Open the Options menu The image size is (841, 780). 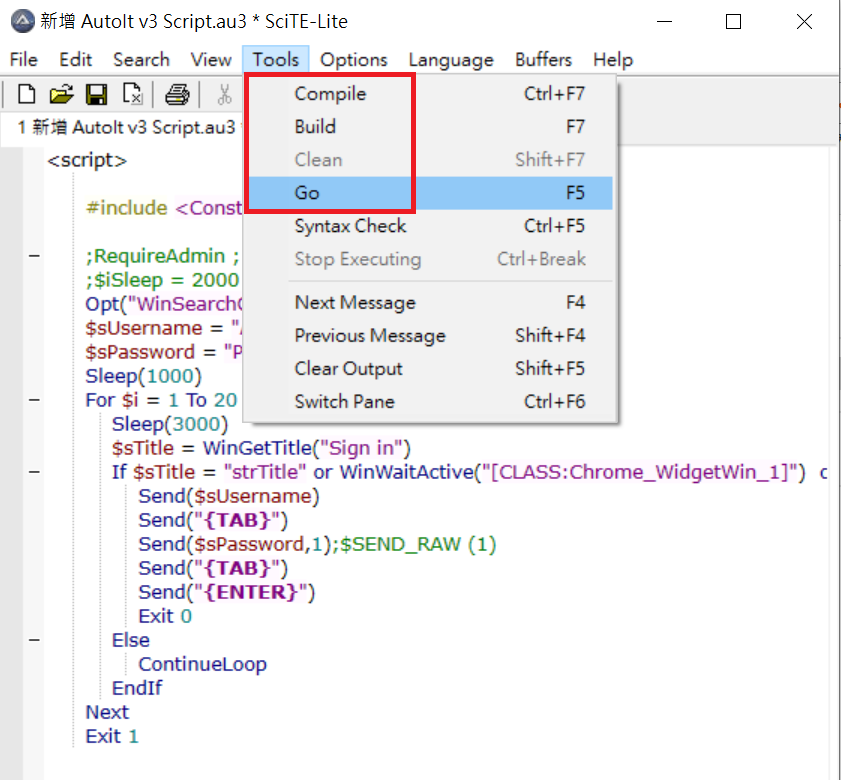354,60
